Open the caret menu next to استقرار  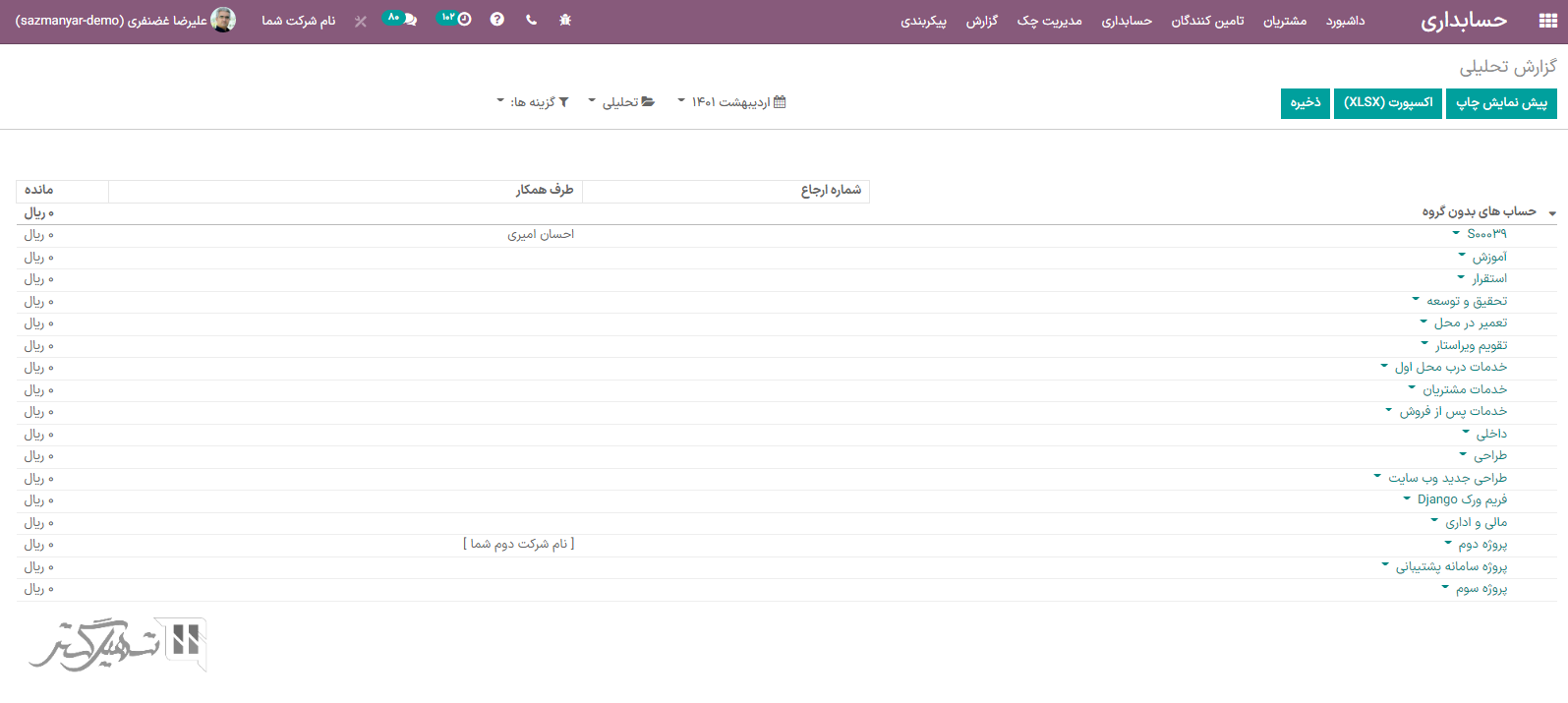click(x=1461, y=277)
